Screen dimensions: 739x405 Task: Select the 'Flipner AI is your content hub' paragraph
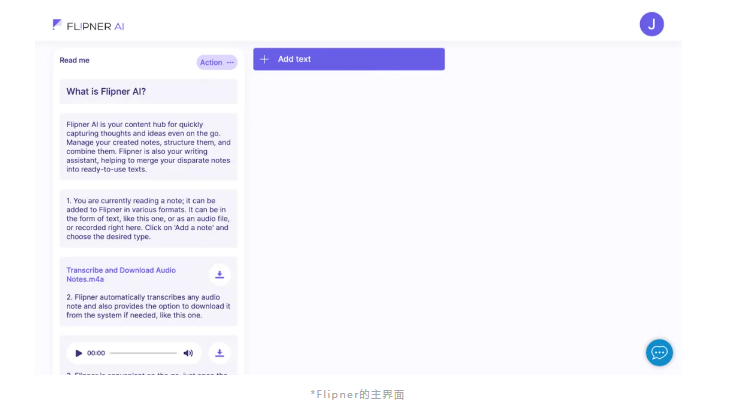148,147
